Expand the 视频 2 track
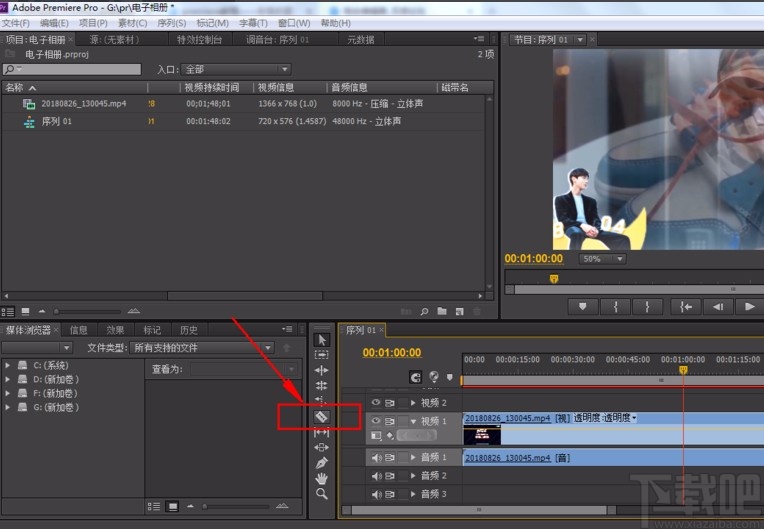The height and width of the screenshot is (529, 764). [x=413, y=403]
